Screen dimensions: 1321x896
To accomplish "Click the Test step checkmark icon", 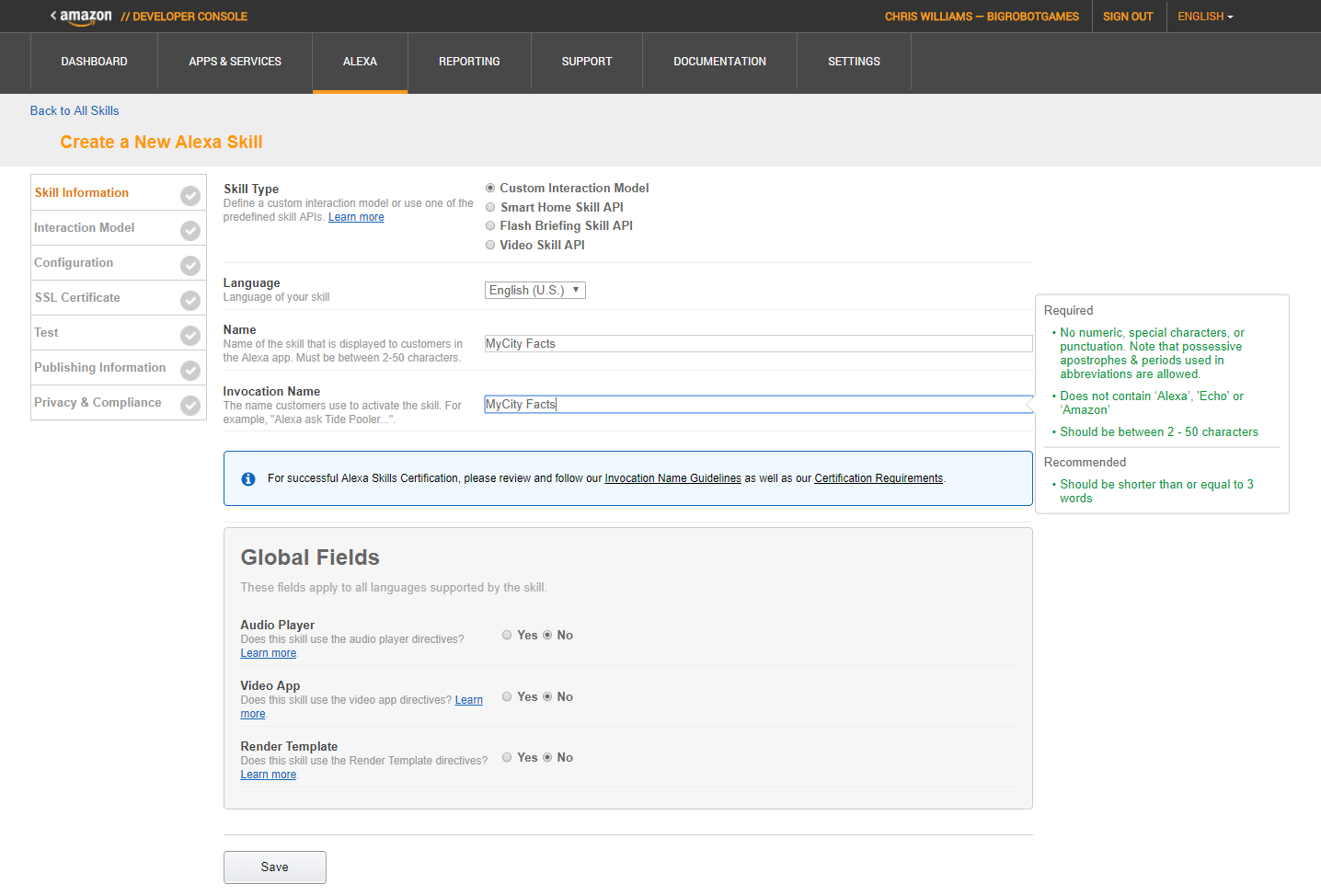I will [190, 335].
